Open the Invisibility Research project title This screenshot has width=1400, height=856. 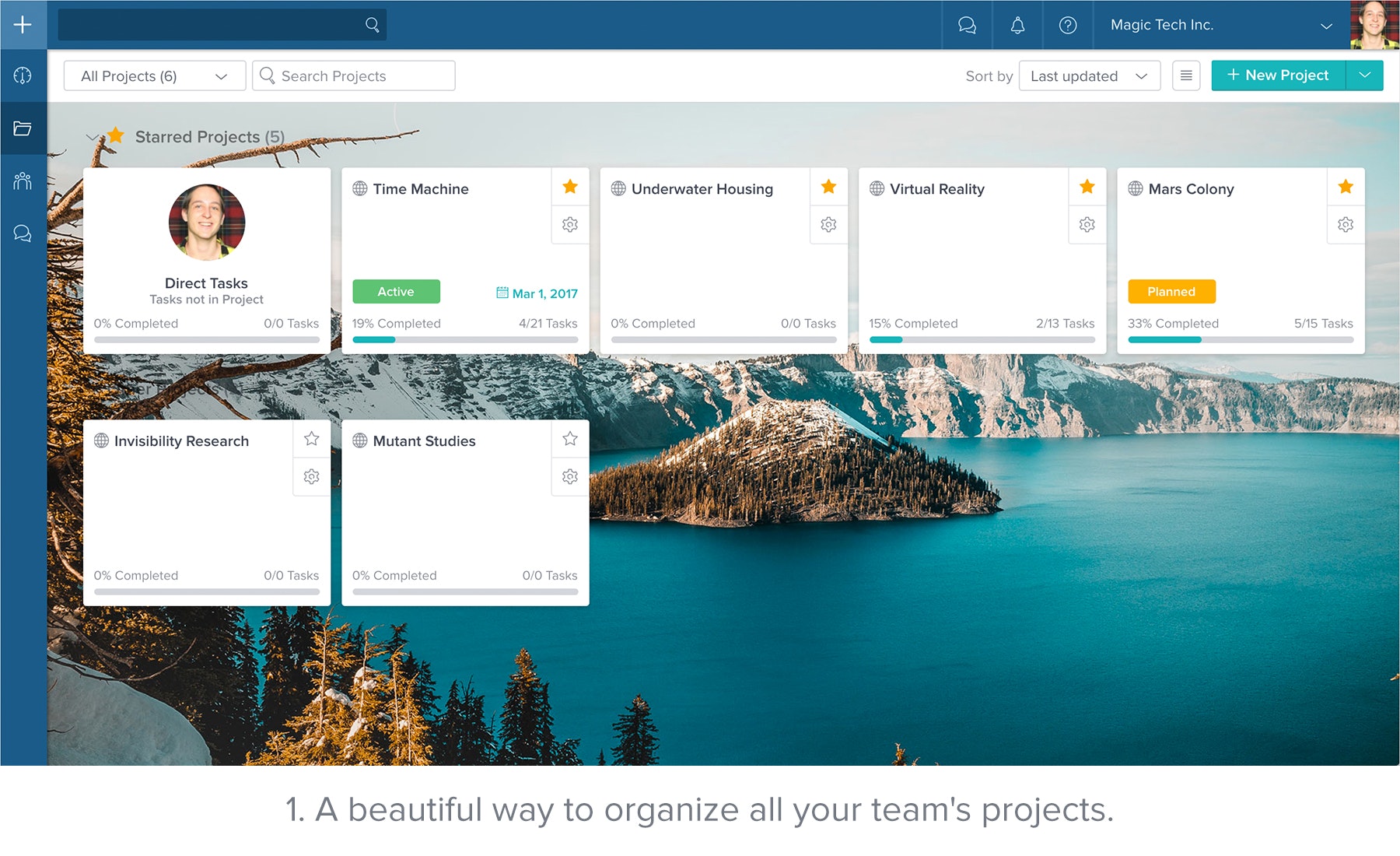181,441
